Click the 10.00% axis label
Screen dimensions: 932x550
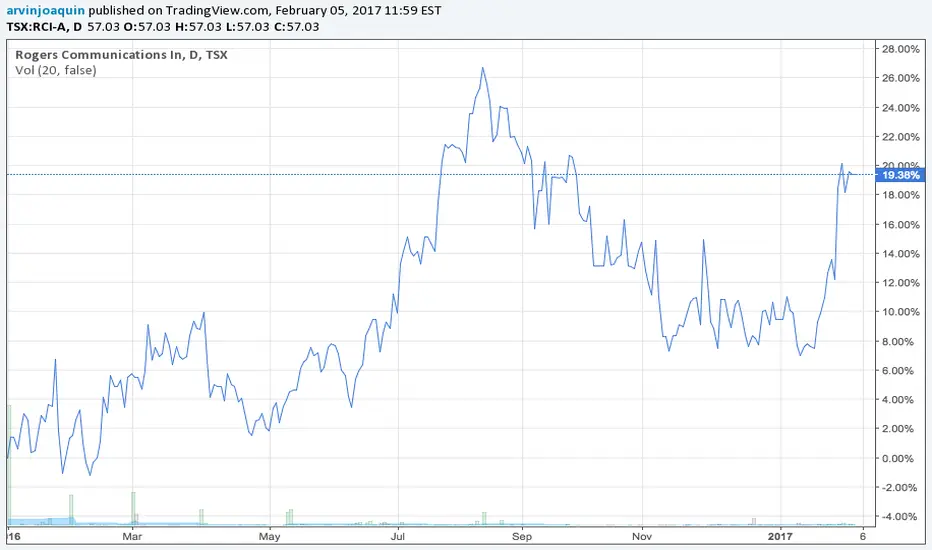click(900, 312)
